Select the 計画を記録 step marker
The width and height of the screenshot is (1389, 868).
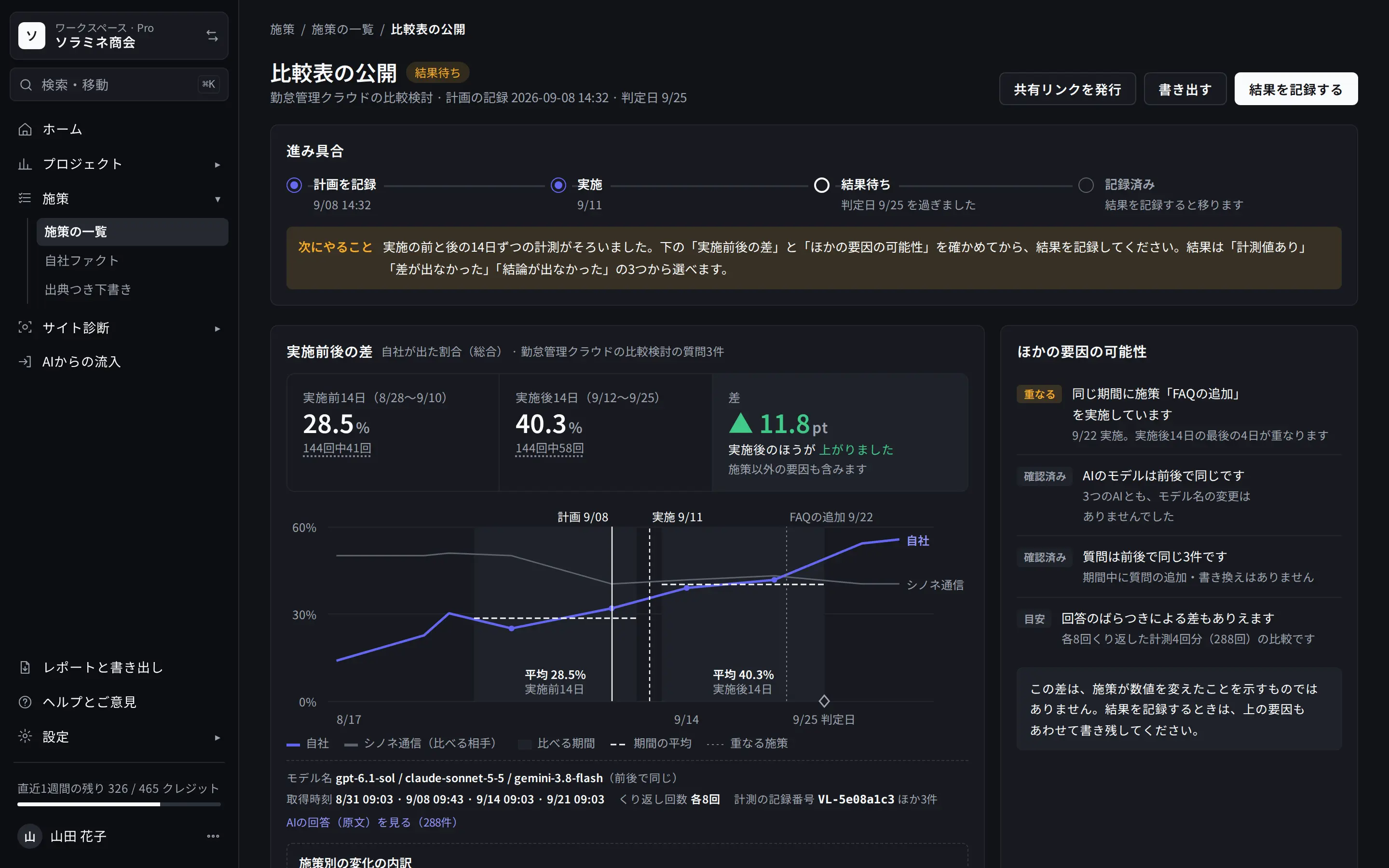(294, 185)
